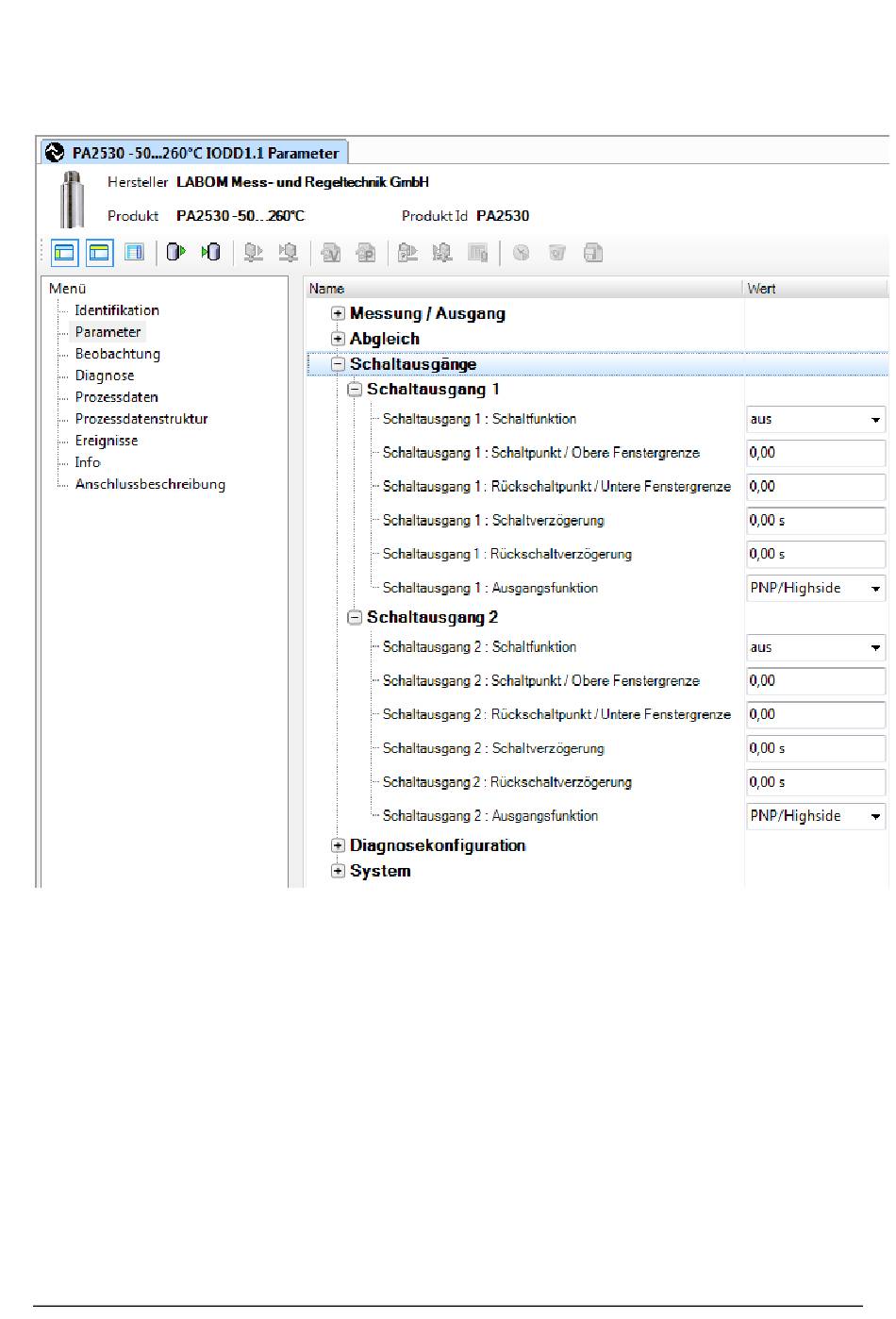
Task: Click the device icon with green arrow pointing right
Action: (176, 252)
